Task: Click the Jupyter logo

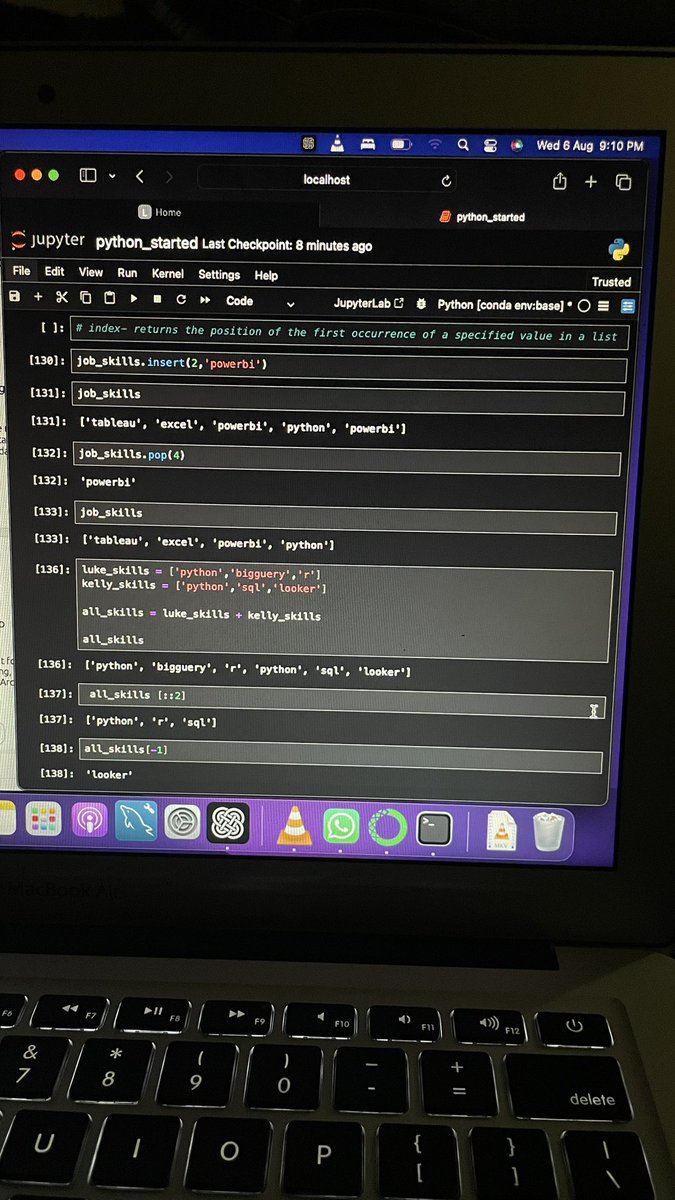Action: click(48, 241)
